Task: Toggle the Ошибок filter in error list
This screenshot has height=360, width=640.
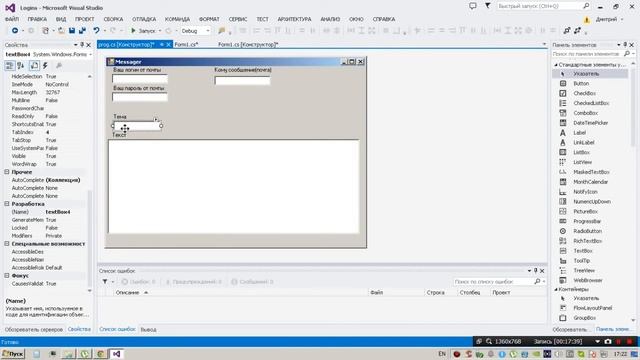Action: point(138,282)
